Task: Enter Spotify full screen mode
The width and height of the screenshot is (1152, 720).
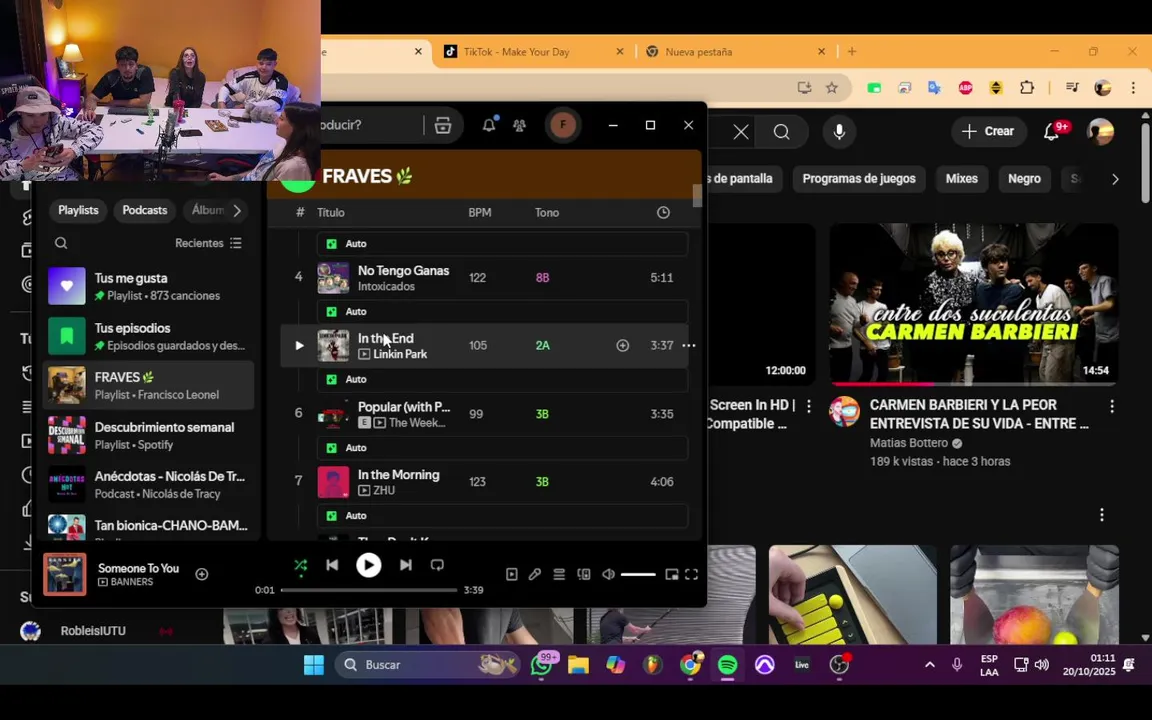Action: pos(691,575)
